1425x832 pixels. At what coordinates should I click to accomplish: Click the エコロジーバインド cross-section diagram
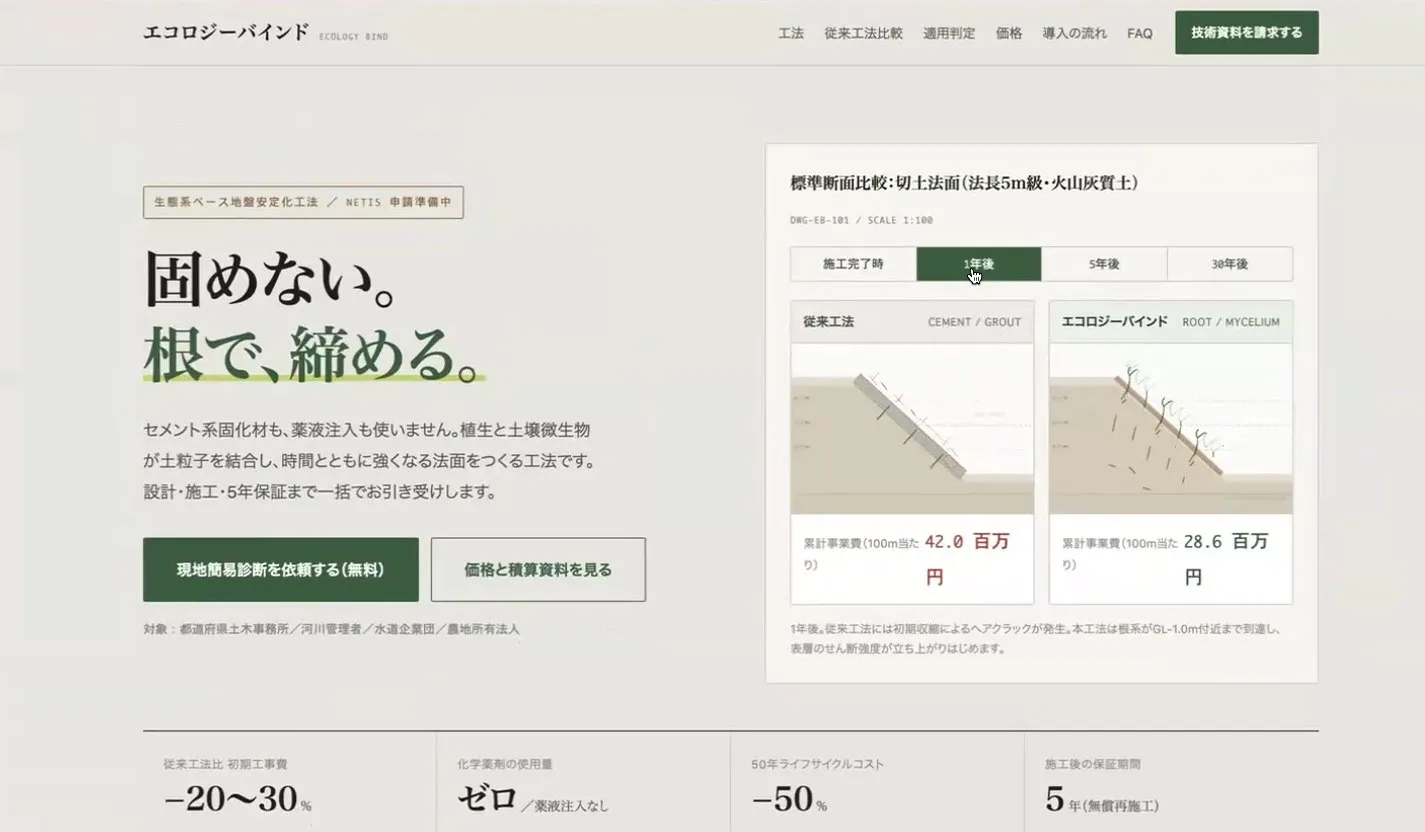[1171, 429]
